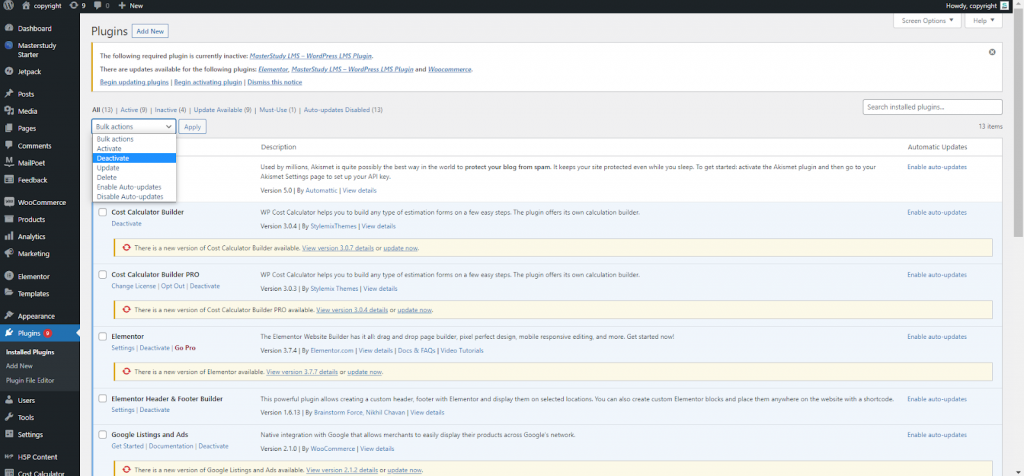Open Dashboard from the sidebar
Image resolution: width=1024 pixels, height=476 pixels.
click(x=34, y=28)
